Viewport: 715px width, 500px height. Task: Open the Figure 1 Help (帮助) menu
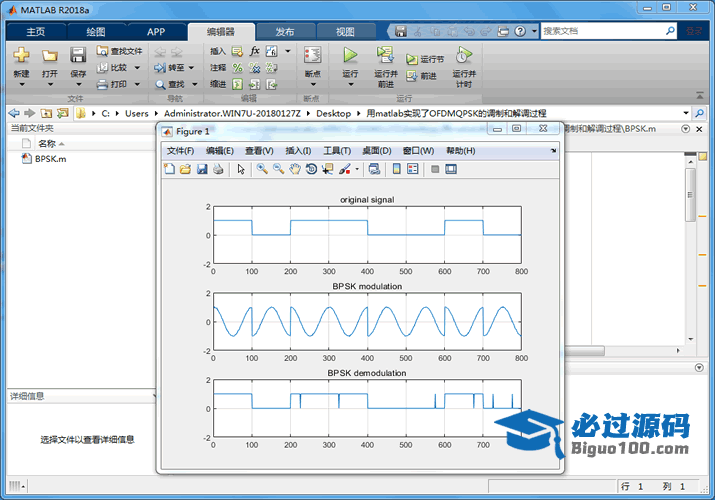click(461, 151)
